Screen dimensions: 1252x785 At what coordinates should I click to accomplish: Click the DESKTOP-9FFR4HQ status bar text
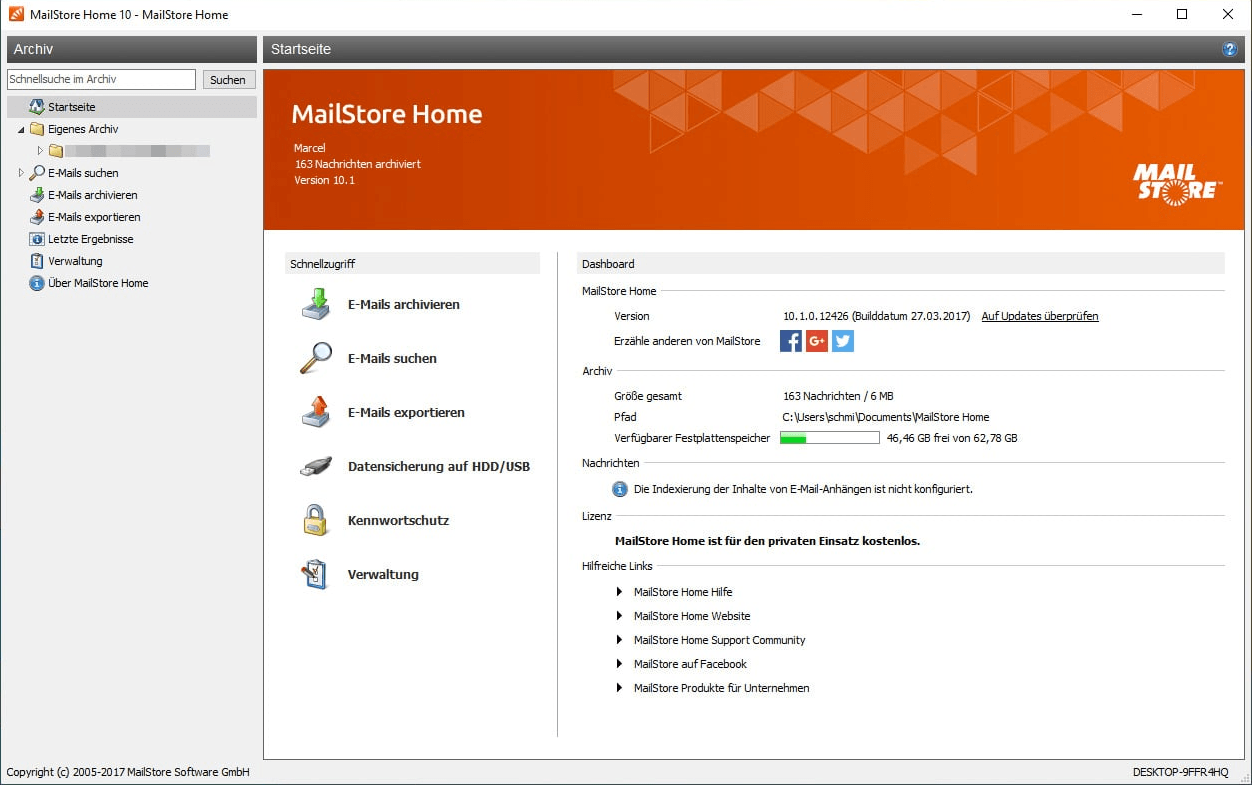coord(1180,772)
